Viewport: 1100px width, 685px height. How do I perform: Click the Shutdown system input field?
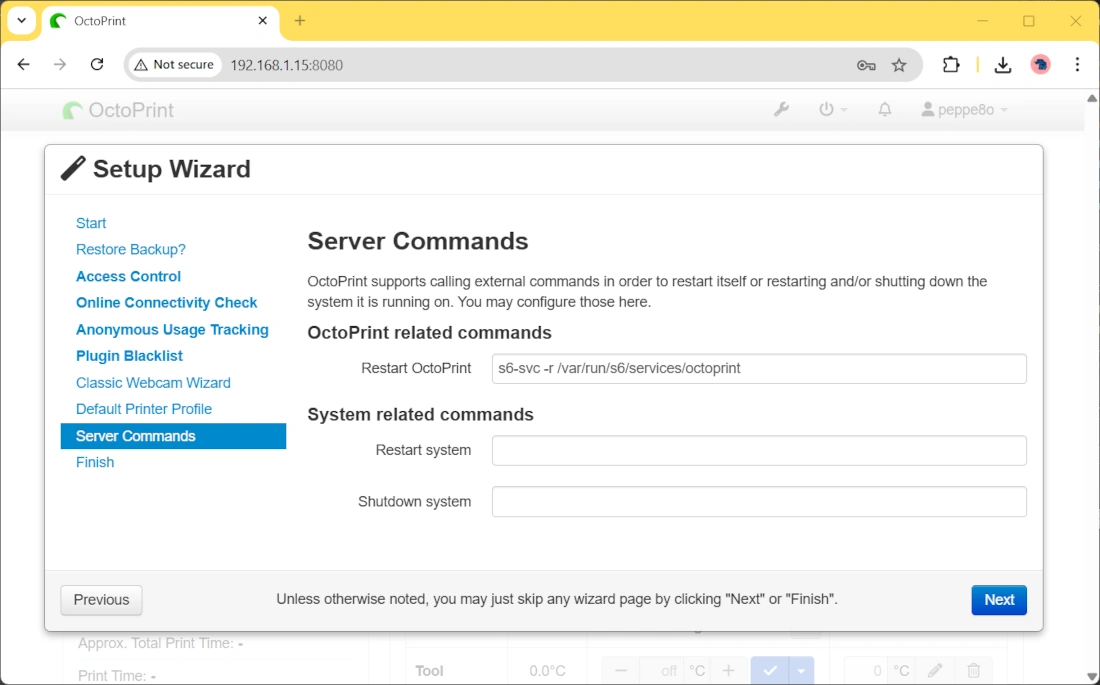[x=759, y=502]
